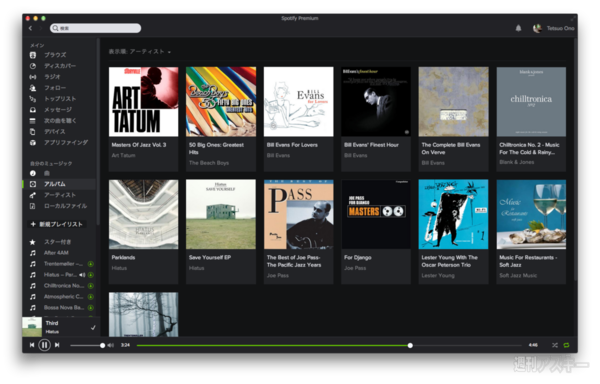600x384 pixels.
Task: Click The Beach Boys artist link
Action: coord(209,163)
